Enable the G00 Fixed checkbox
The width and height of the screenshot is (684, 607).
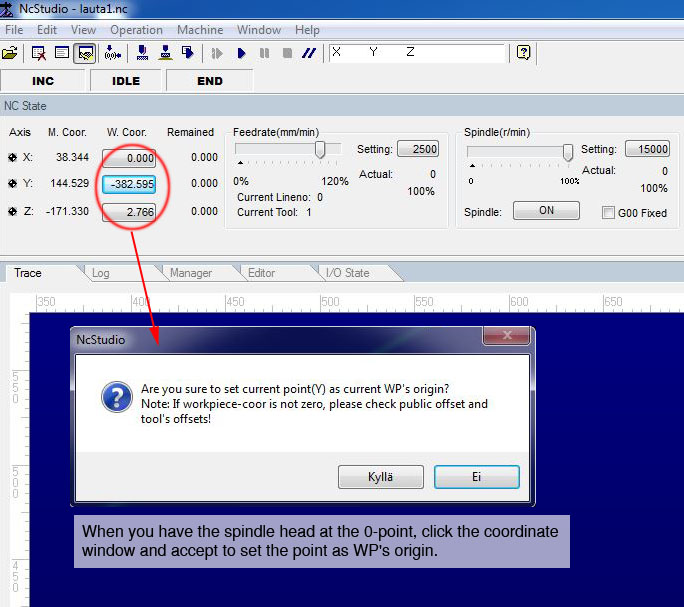[608, 213]
